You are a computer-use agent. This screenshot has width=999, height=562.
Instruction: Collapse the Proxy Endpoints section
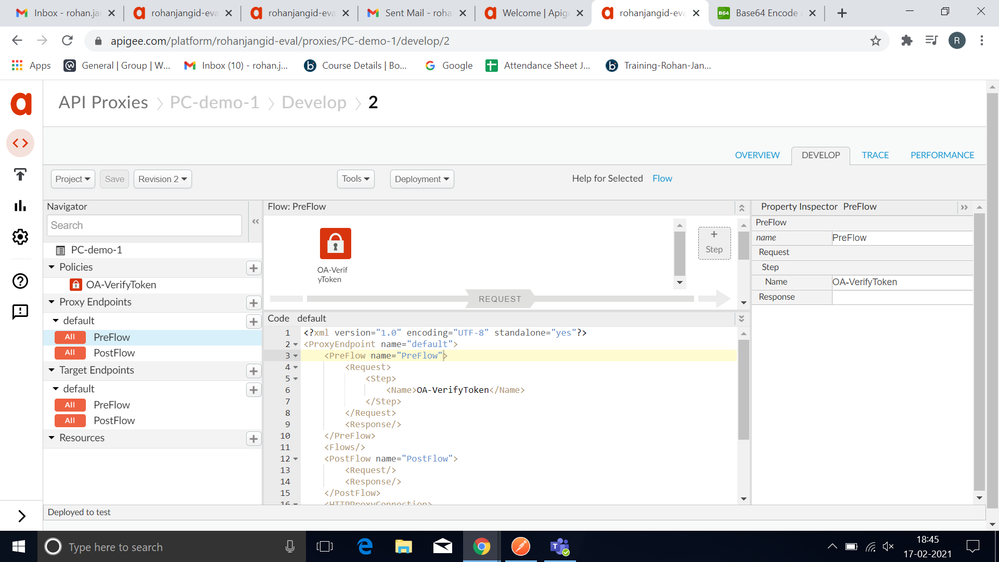pyautogui.click(x=52, y=302)
